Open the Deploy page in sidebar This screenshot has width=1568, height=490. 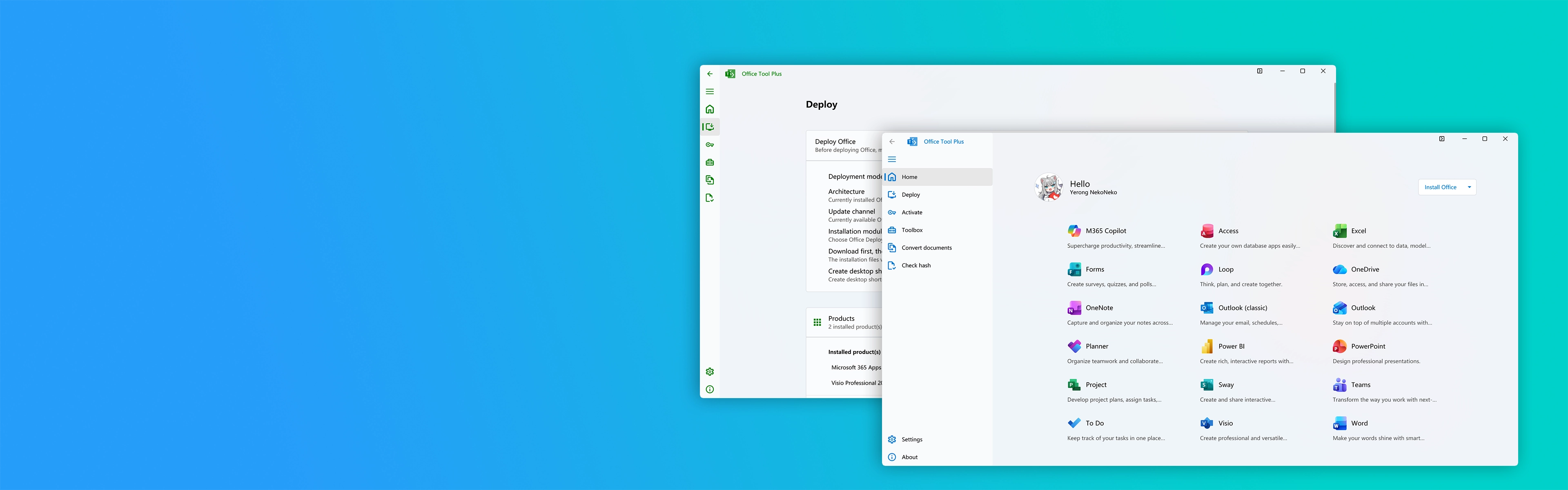pyautogui.click(x=938, y=194)
